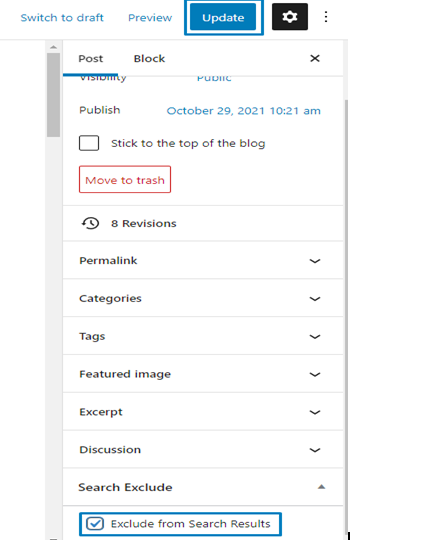This screenshot has width=423, height=540.
Task: Close the settings sidebar panel
Action: [x=315, y=59]
